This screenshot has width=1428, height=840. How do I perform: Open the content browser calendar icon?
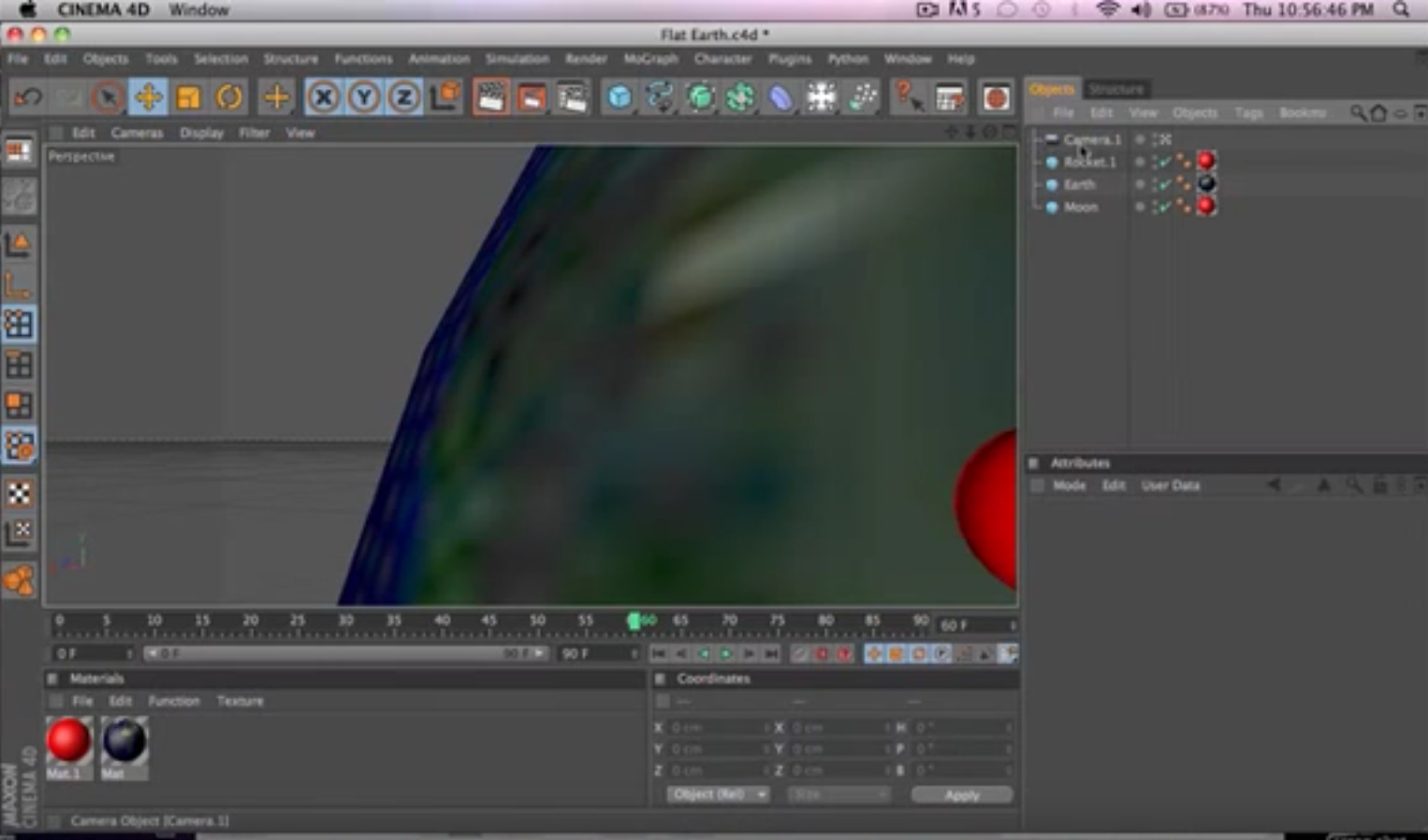point(950,97)
